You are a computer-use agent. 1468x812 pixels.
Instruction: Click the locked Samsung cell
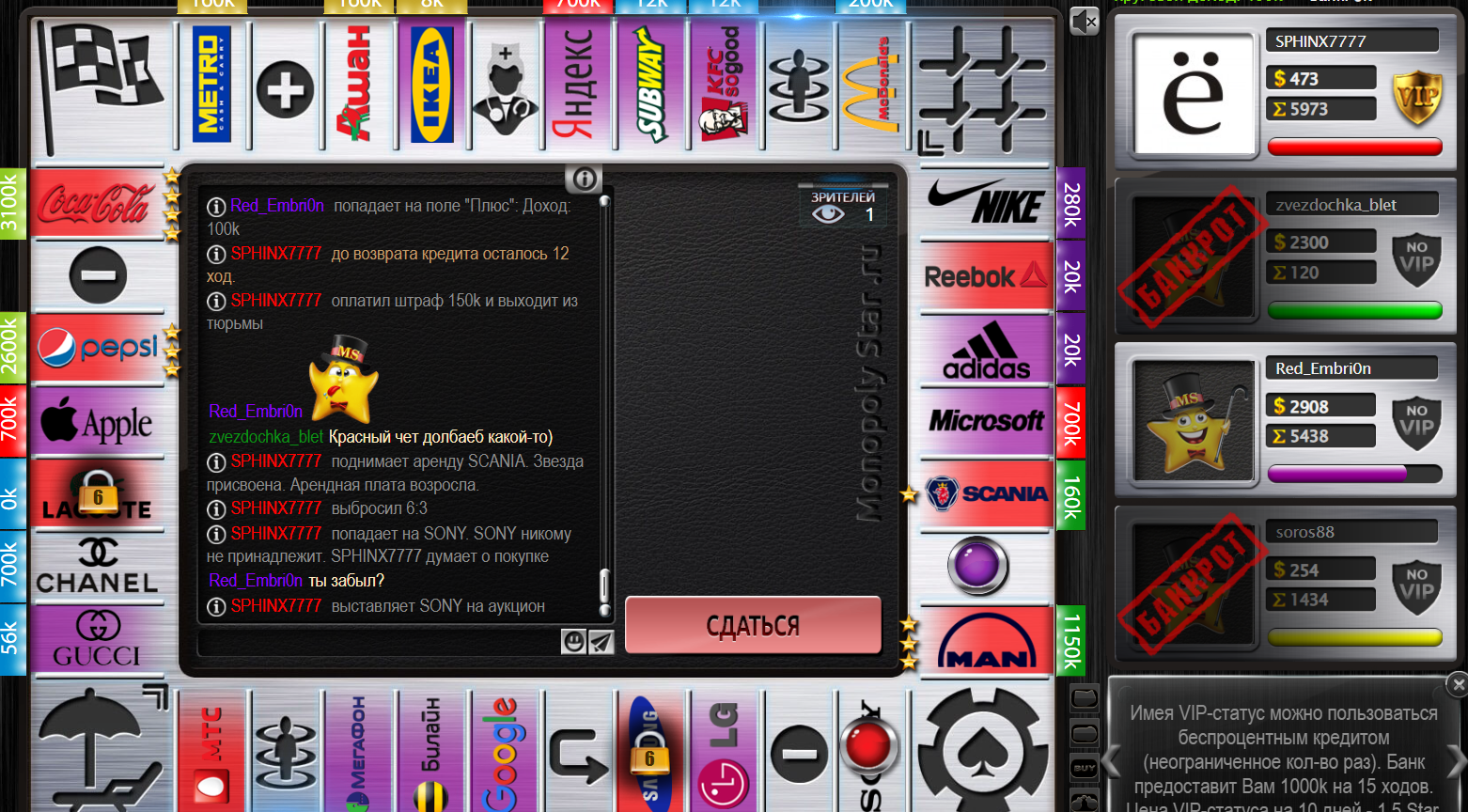(x=651, y=750)
